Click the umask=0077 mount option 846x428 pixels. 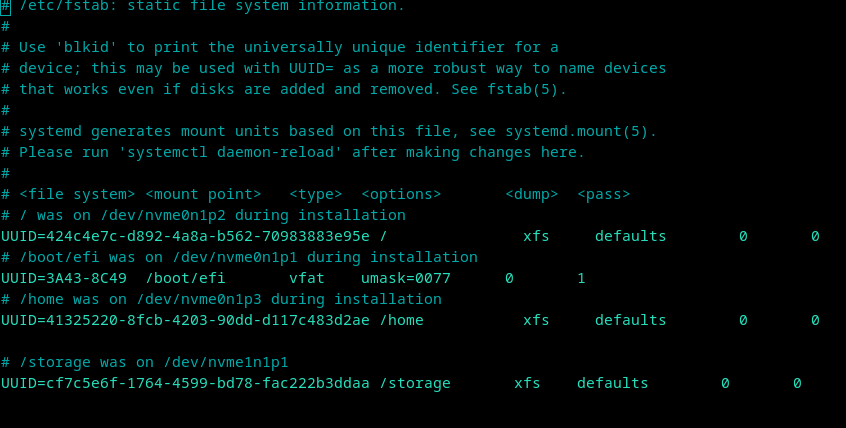(x=405, y=278)
